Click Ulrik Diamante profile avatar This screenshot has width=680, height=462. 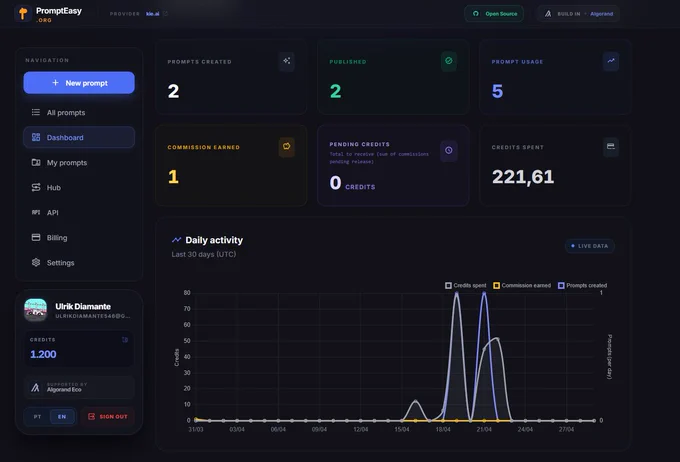(36, 310)
